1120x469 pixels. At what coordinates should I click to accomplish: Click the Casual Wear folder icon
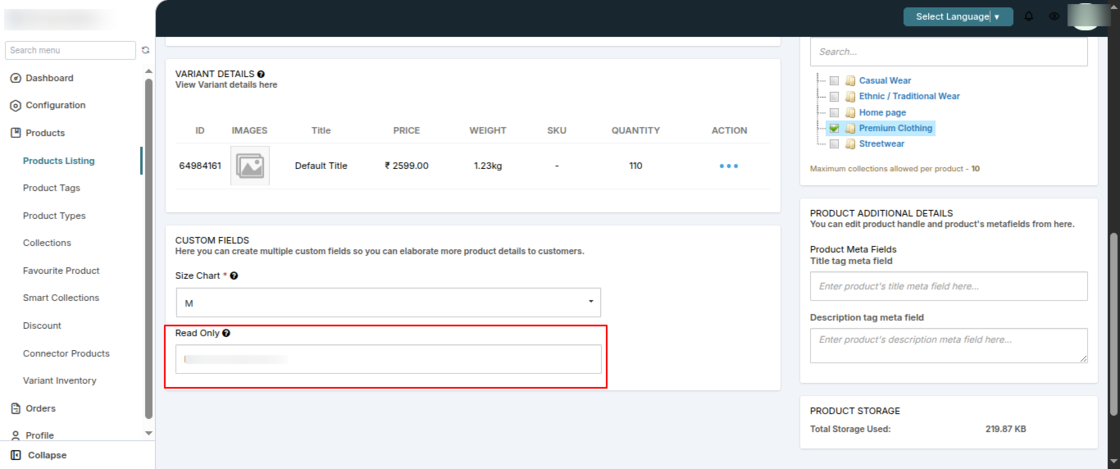pos(850,81)
